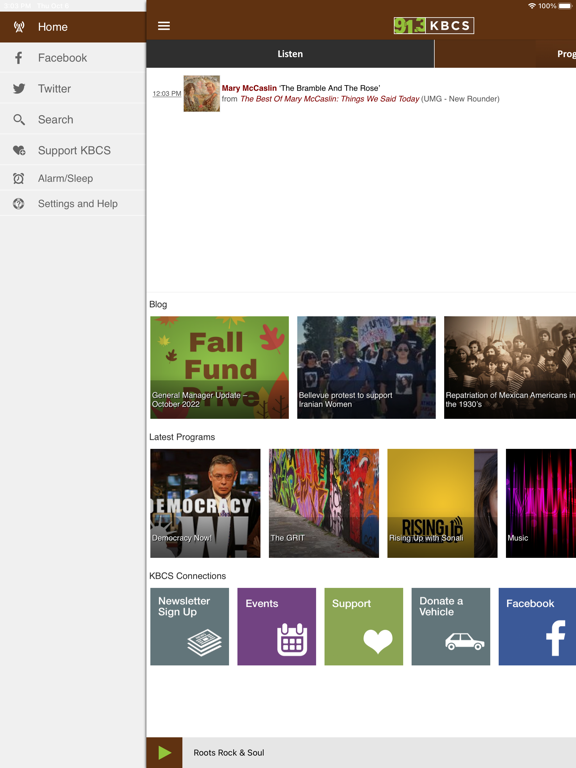Screen dimensions: 576x768
Task: Click the Home antenna icon
Action: [19, 27]
